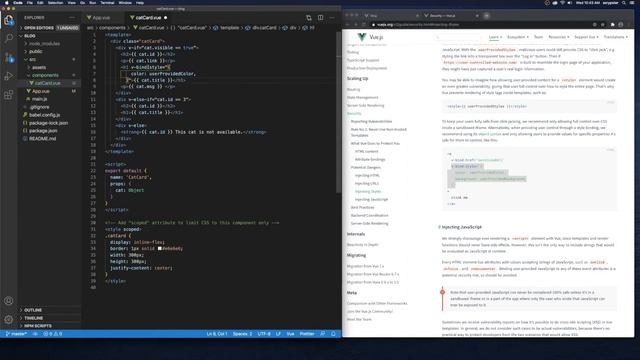Click the master branch in status bar
This screenshot has height=360, width=640.
pos(16,334)
